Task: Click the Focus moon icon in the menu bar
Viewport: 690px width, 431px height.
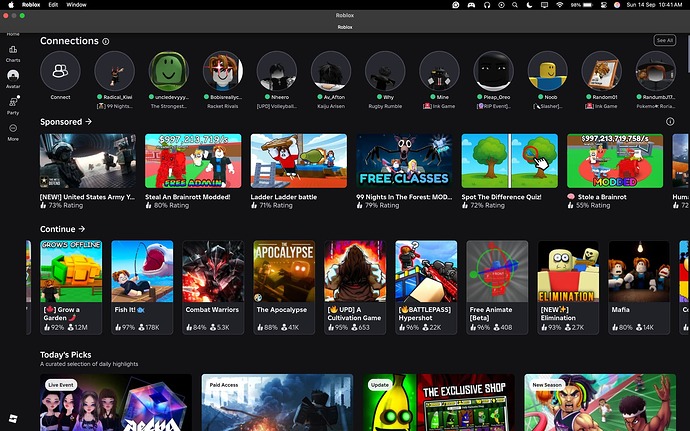Action: [529, 5]
